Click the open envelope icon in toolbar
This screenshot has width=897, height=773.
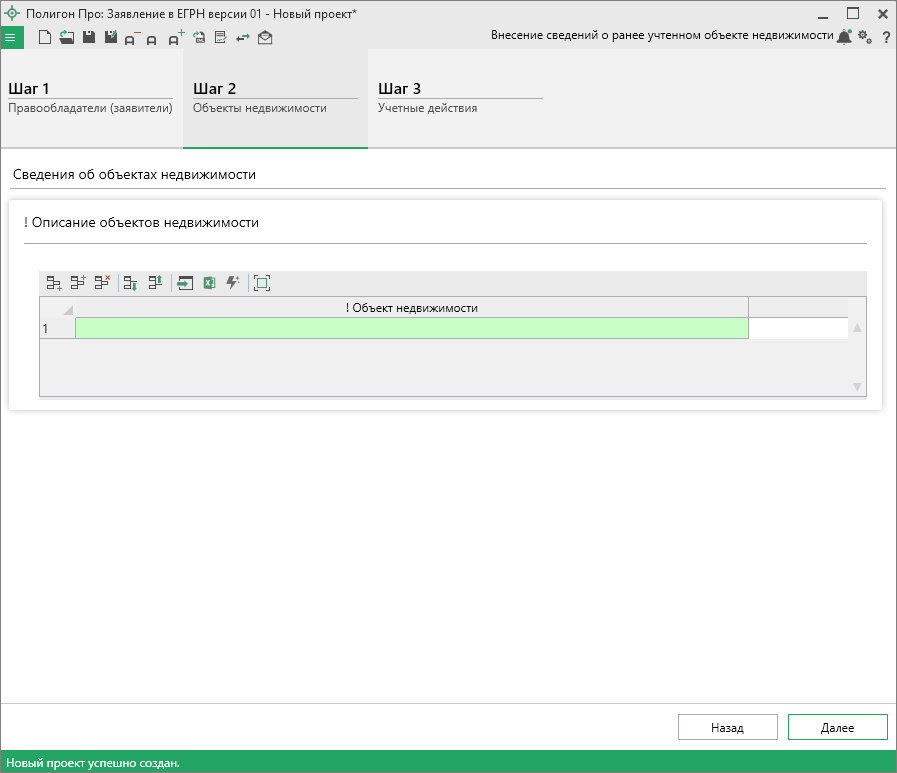[265, 38]
